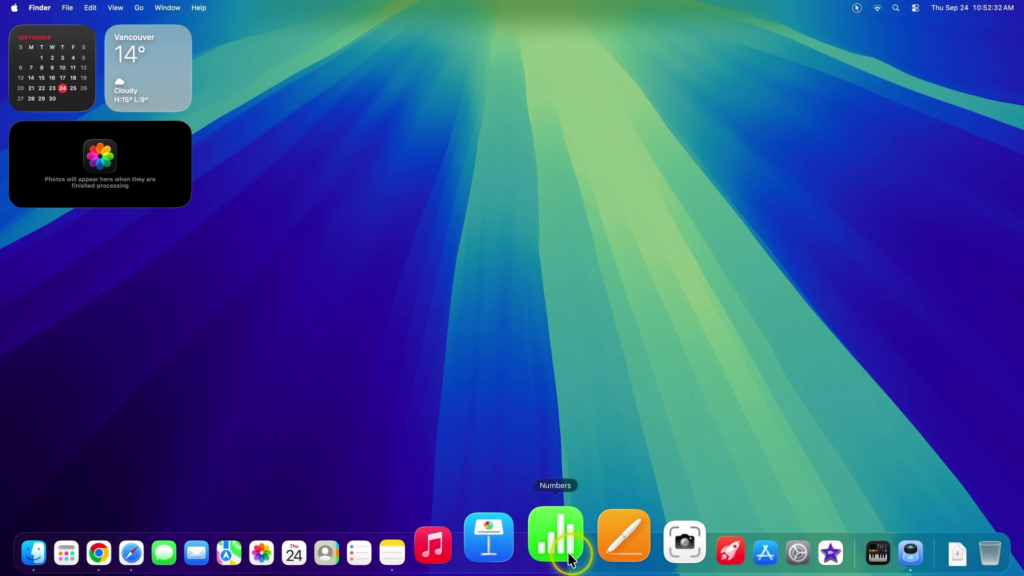Open Calendar app from the Dock
Image resolution: width=1024 pixels, height=576 pixels.
point(294,553)
